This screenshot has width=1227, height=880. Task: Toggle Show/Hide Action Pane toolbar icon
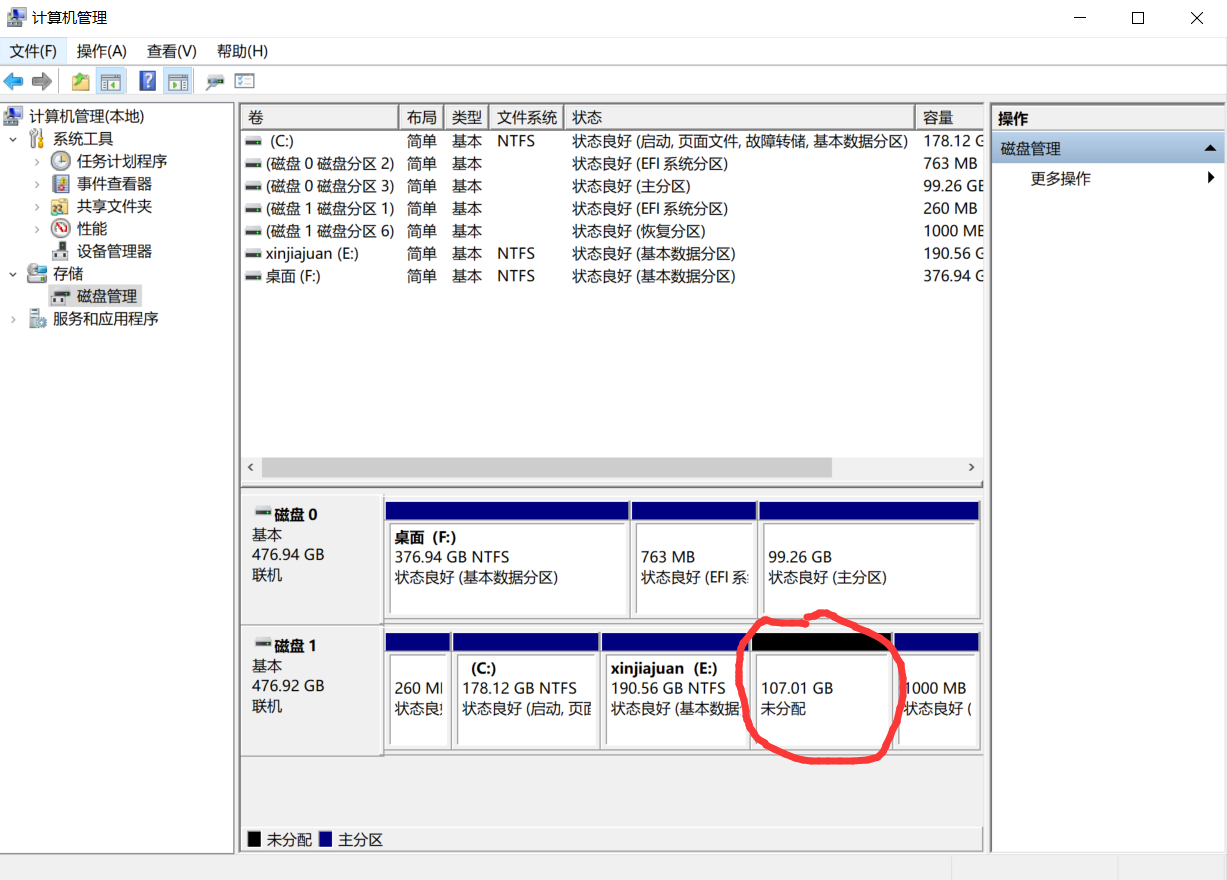point(178,82)
